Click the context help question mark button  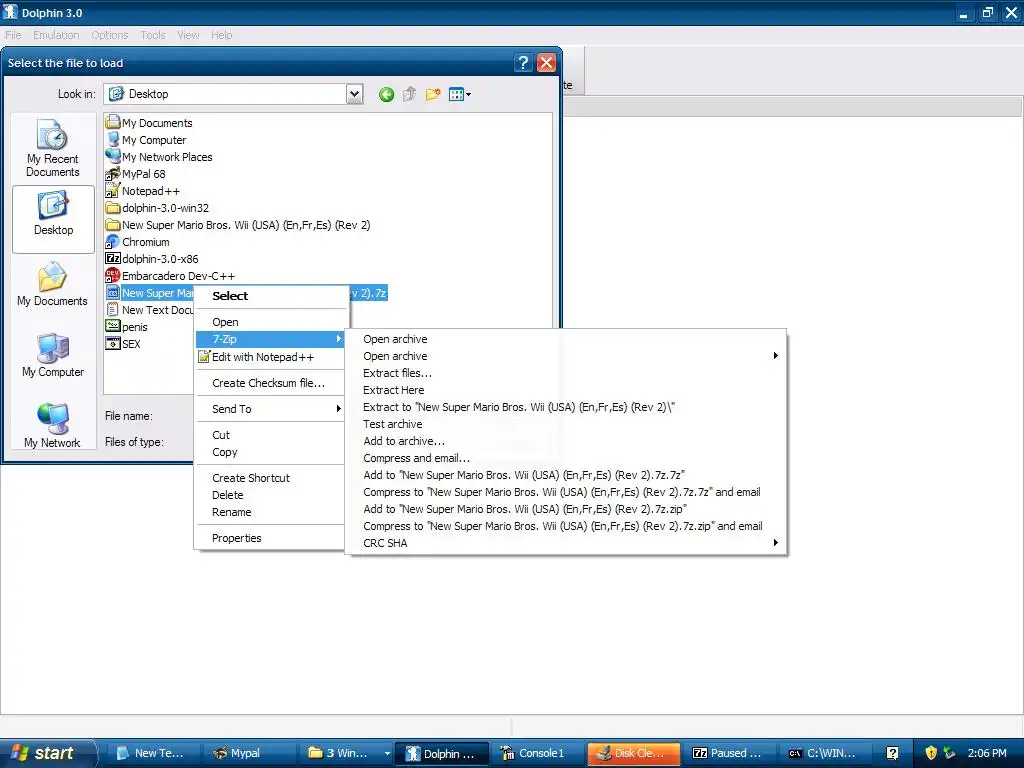point(522,63)
